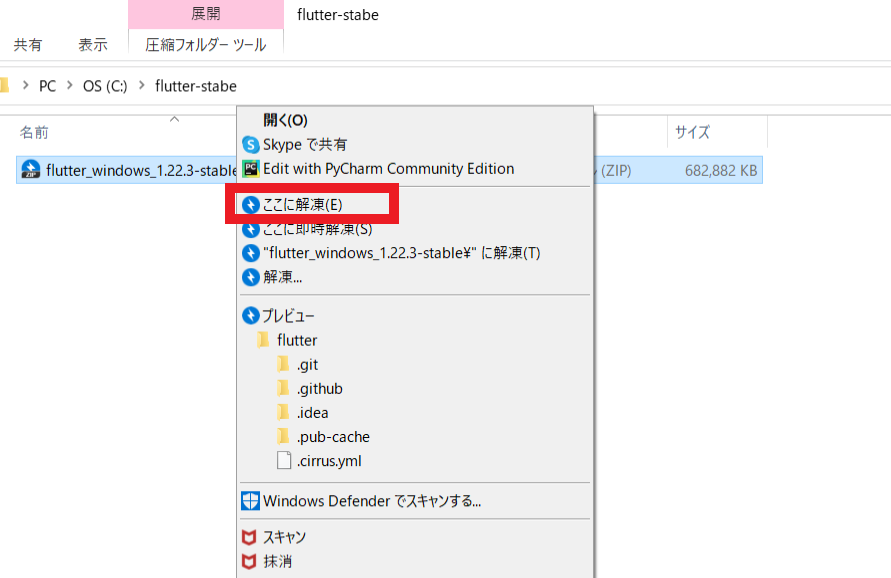Click .cirrus.yml entry in preview tree
Screen dimensions: 891x578
point(329,461)
